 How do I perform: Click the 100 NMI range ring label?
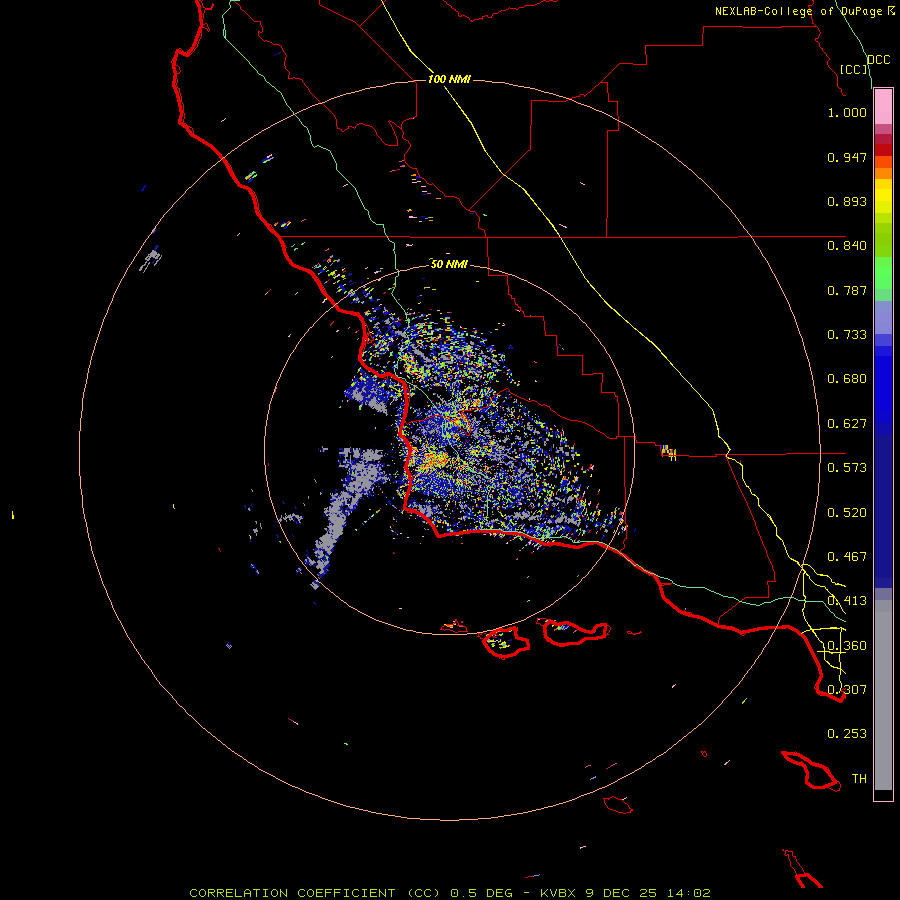[449, 79]
